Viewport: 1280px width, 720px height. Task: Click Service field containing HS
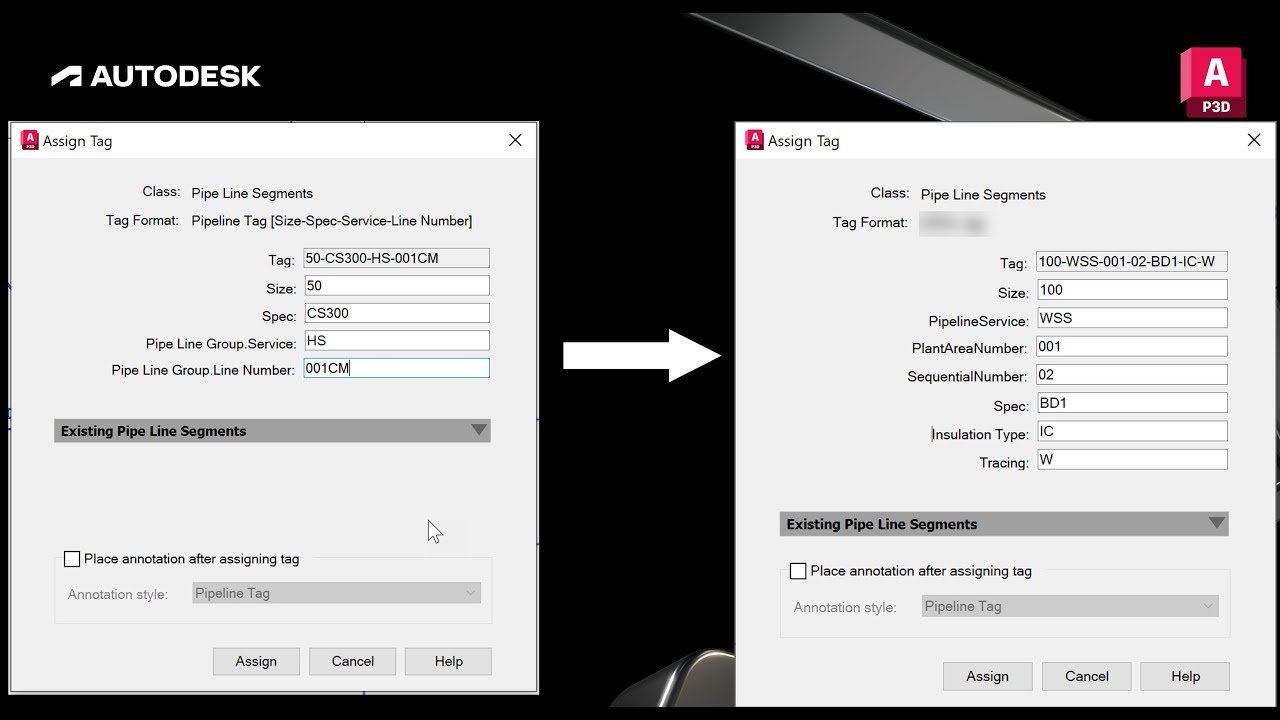[x=396, y=341]
